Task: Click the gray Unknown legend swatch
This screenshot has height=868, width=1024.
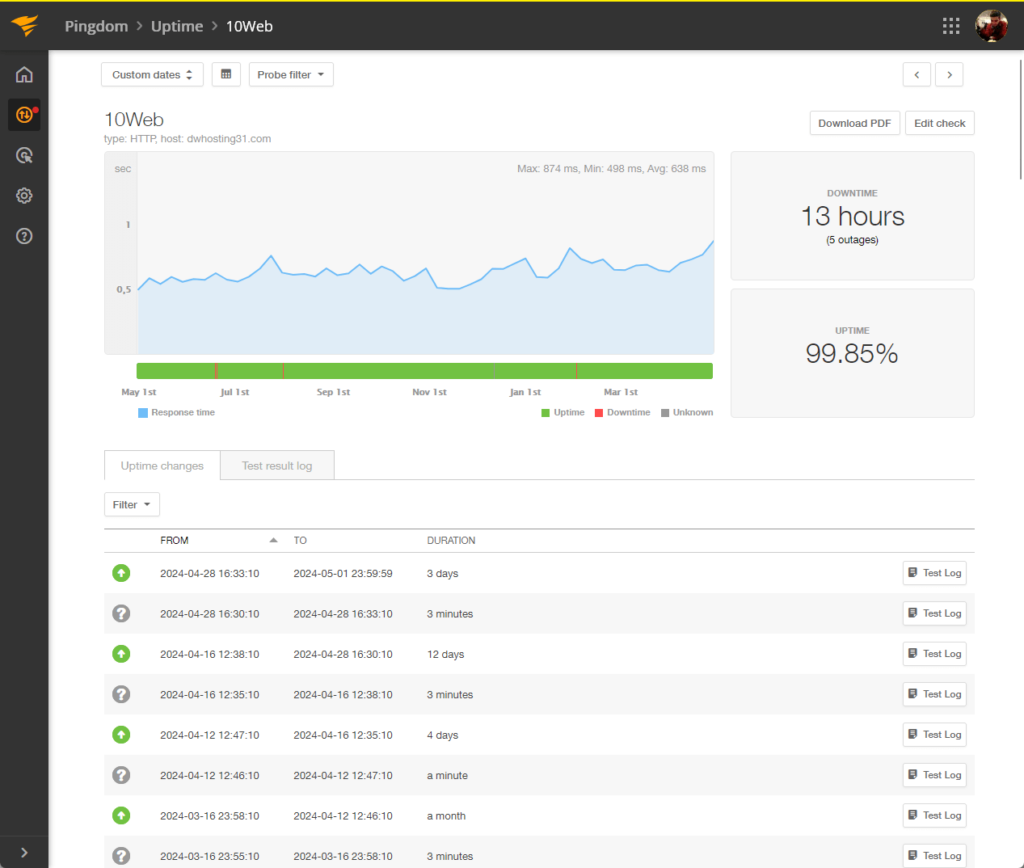Action: tap(665, 413)
